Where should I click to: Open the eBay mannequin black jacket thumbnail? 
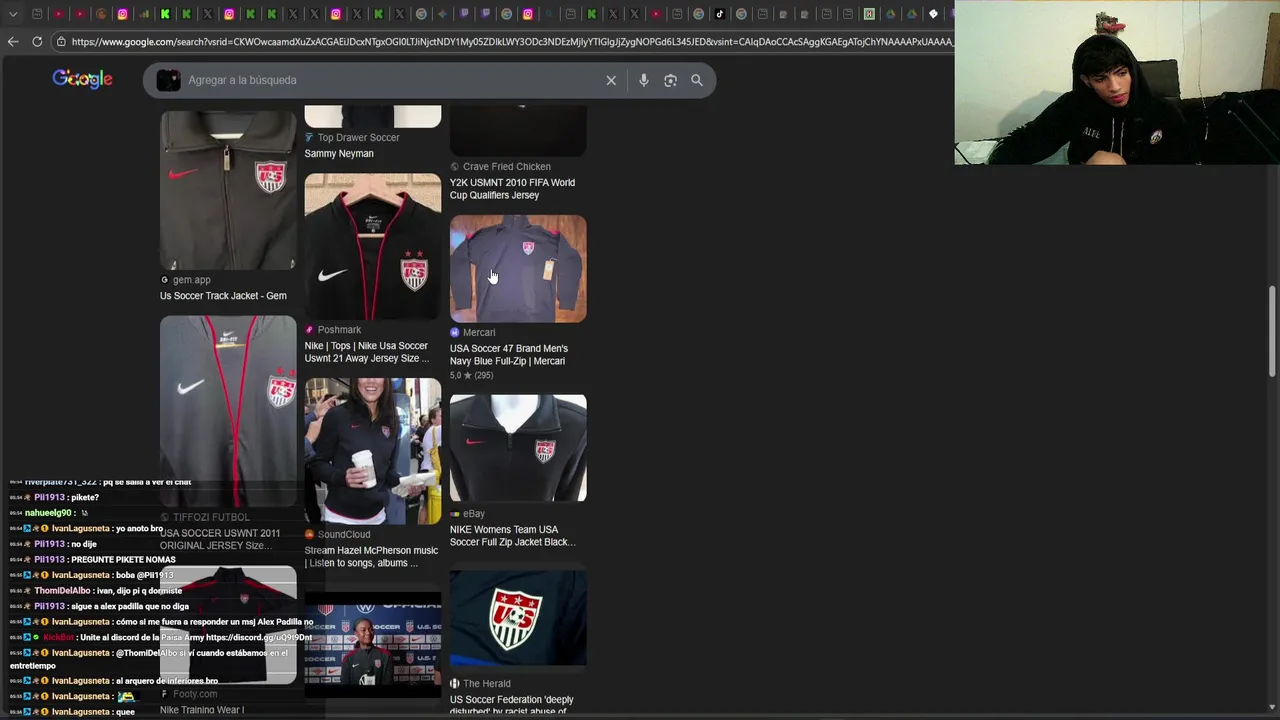(x=518, y=448)
